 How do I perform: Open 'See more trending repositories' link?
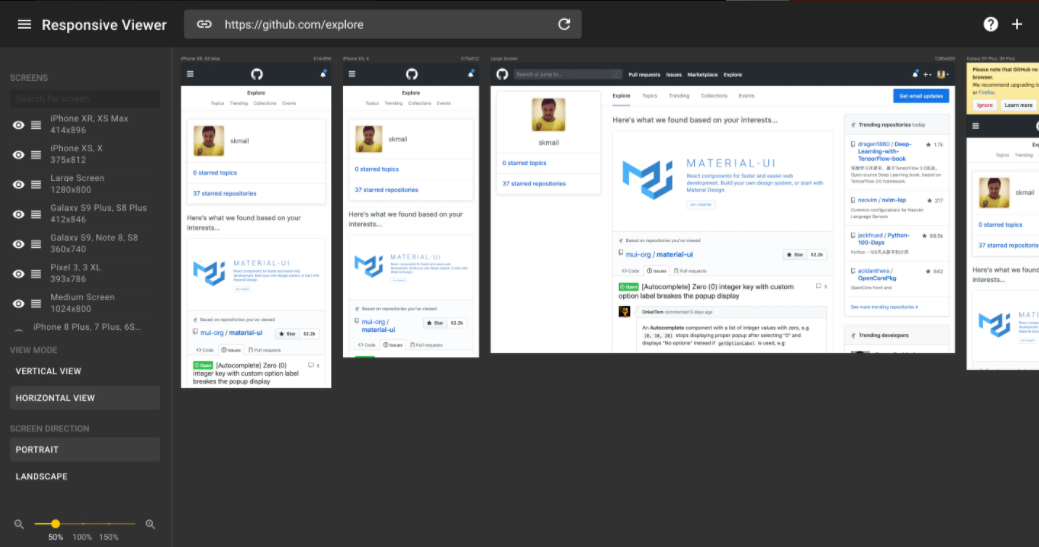click(884, 307)
